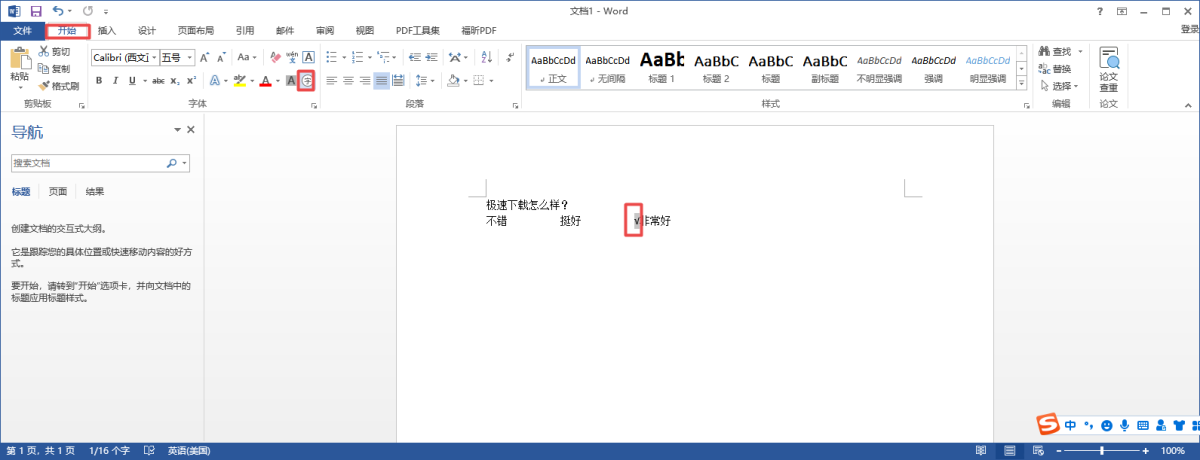Open the 五号 font size dropdown

click(176, 57)
